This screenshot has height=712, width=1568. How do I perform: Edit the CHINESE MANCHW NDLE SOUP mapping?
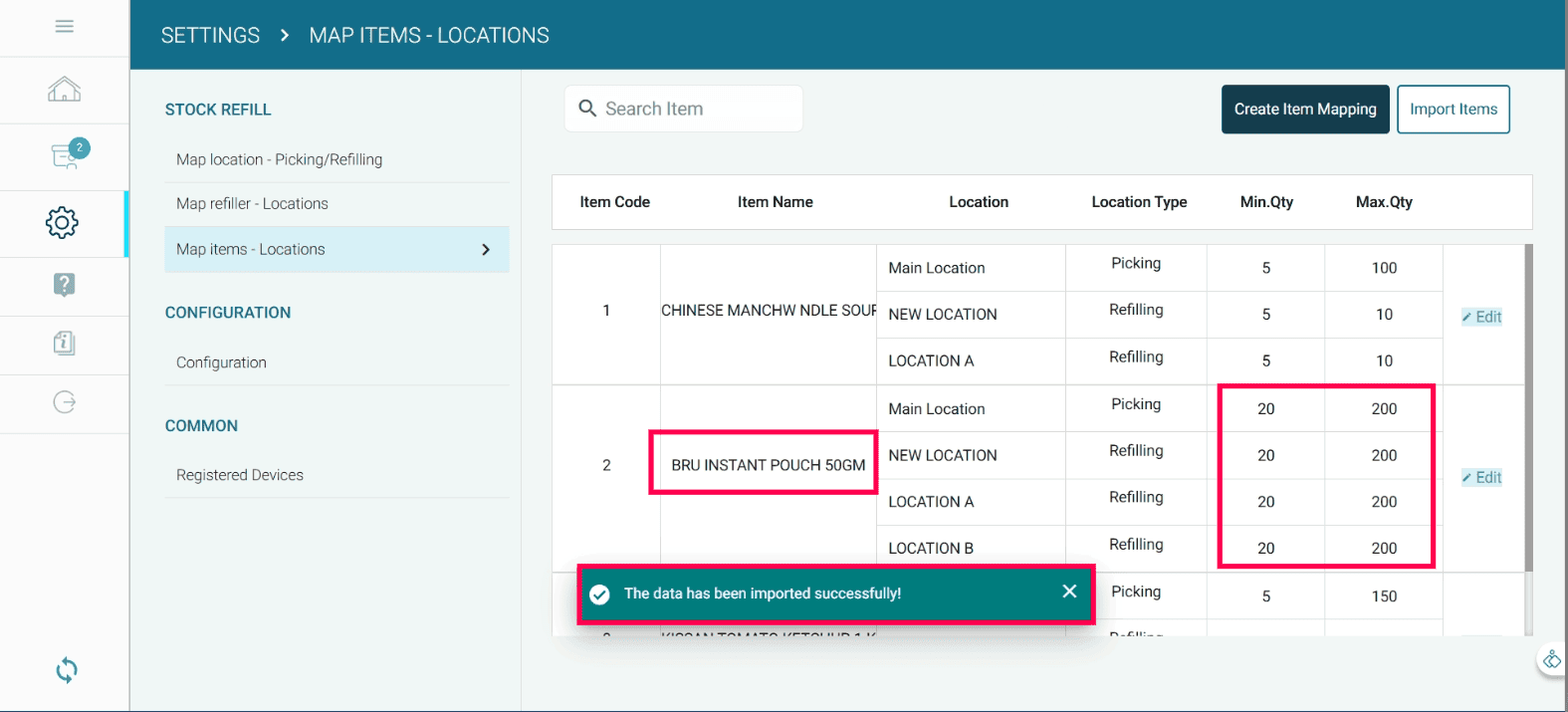click(x=1481, y=317)
